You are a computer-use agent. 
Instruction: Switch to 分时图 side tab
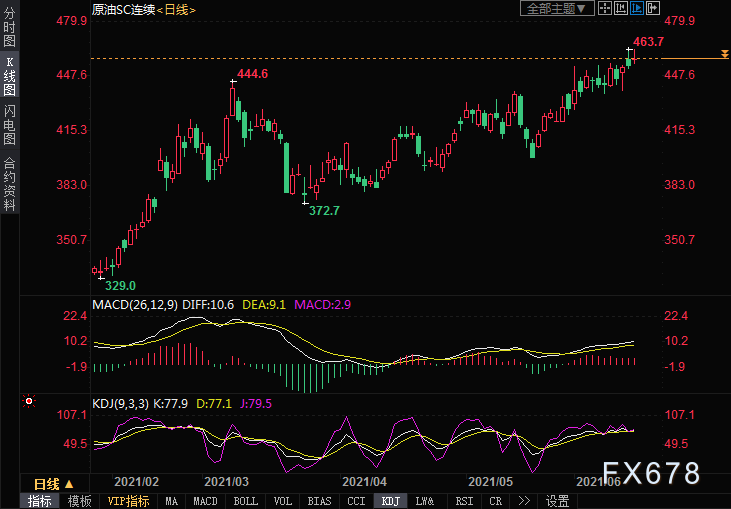9,27
